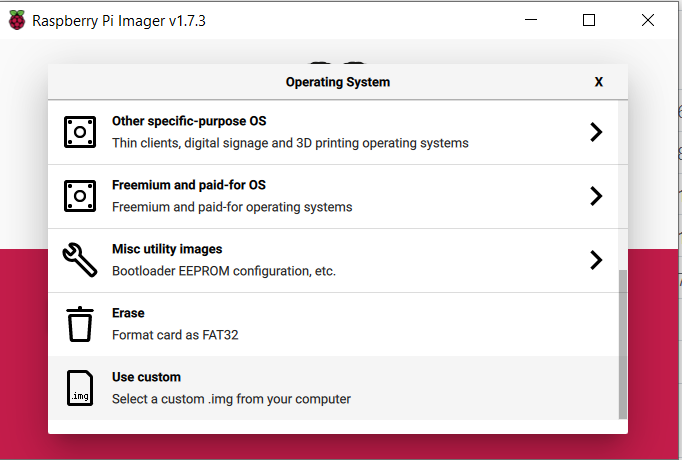The height and width of the screenshot is (460, 682).
Task: Click the Misc utility images wrench icon
Action: point(80,260)
